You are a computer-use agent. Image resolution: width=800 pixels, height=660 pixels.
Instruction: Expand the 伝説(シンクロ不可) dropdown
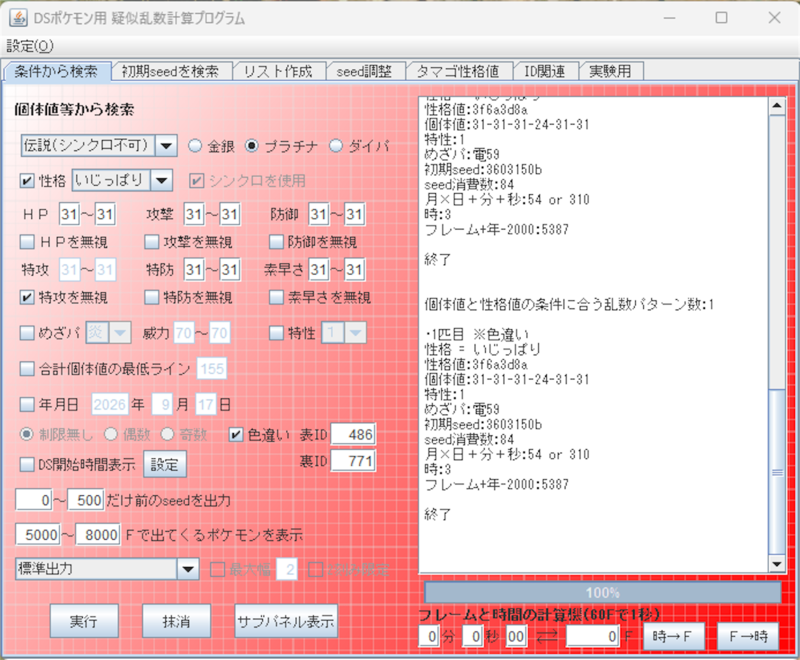[166, 146]
